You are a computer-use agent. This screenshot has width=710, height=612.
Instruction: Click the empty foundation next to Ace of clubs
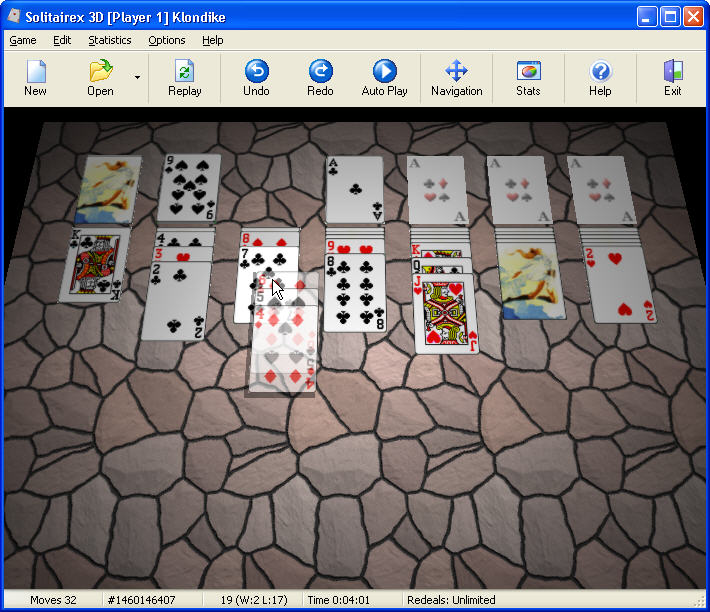point(437,190)
